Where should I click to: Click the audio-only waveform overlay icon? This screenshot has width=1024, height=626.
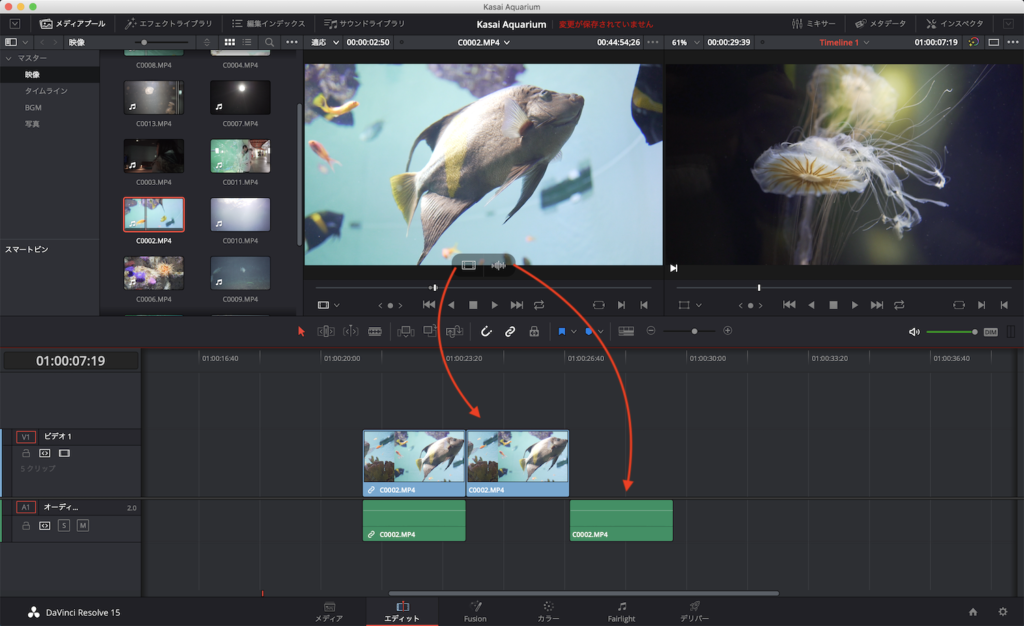(498, 265)
